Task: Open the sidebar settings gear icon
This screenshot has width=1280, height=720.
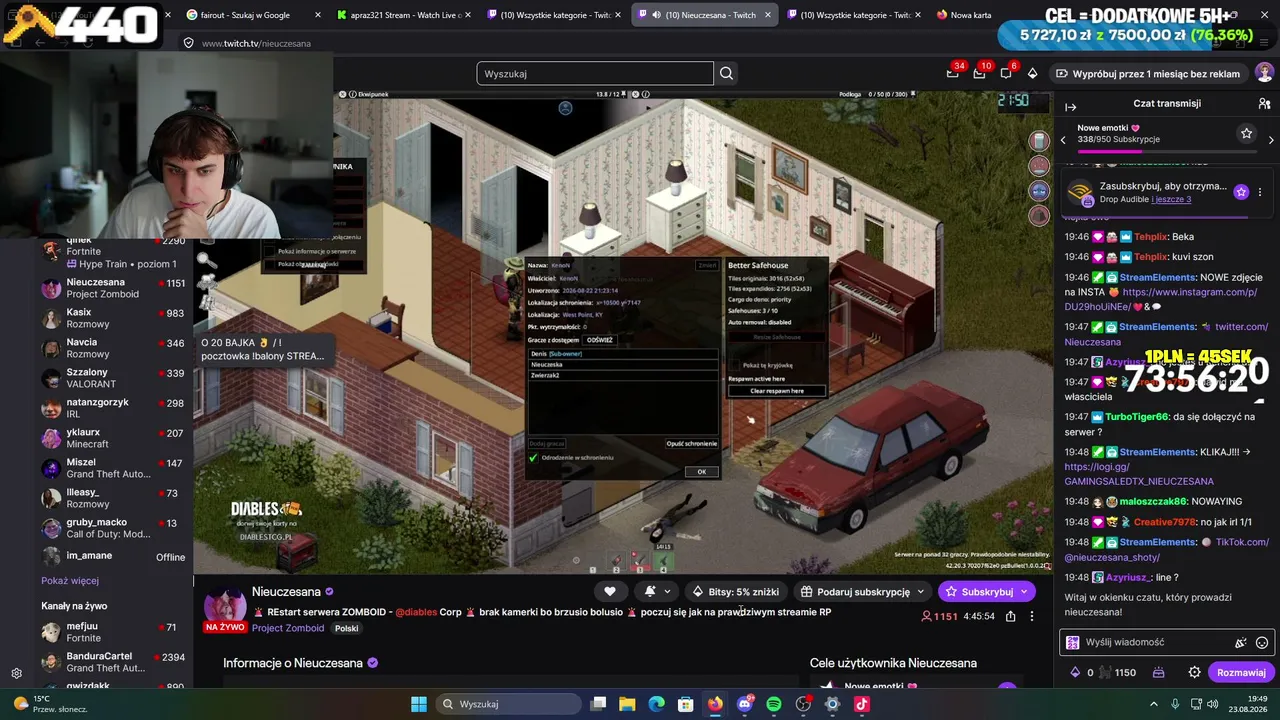Action: 16,674
